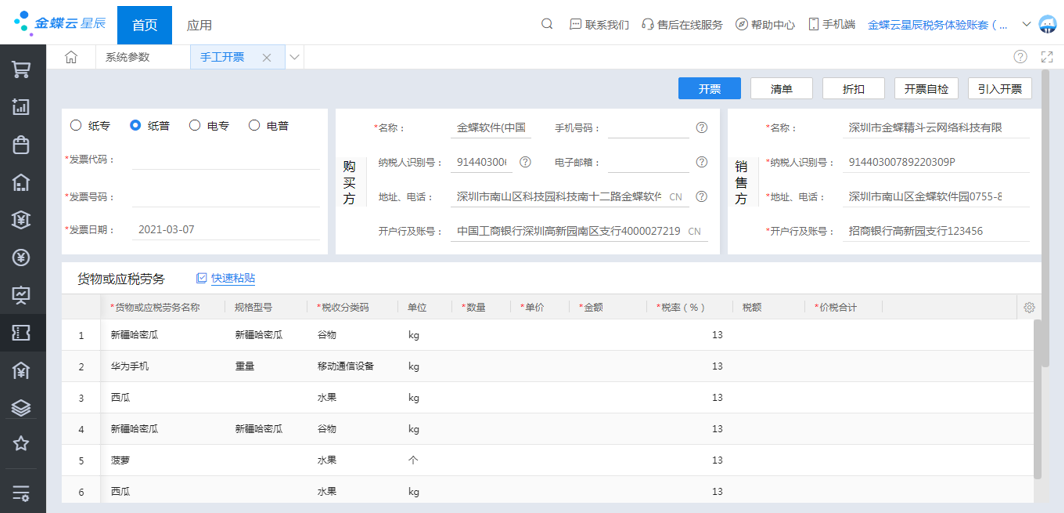
Task: Open the shopping cart sidebar module
Action: (22, 69)
